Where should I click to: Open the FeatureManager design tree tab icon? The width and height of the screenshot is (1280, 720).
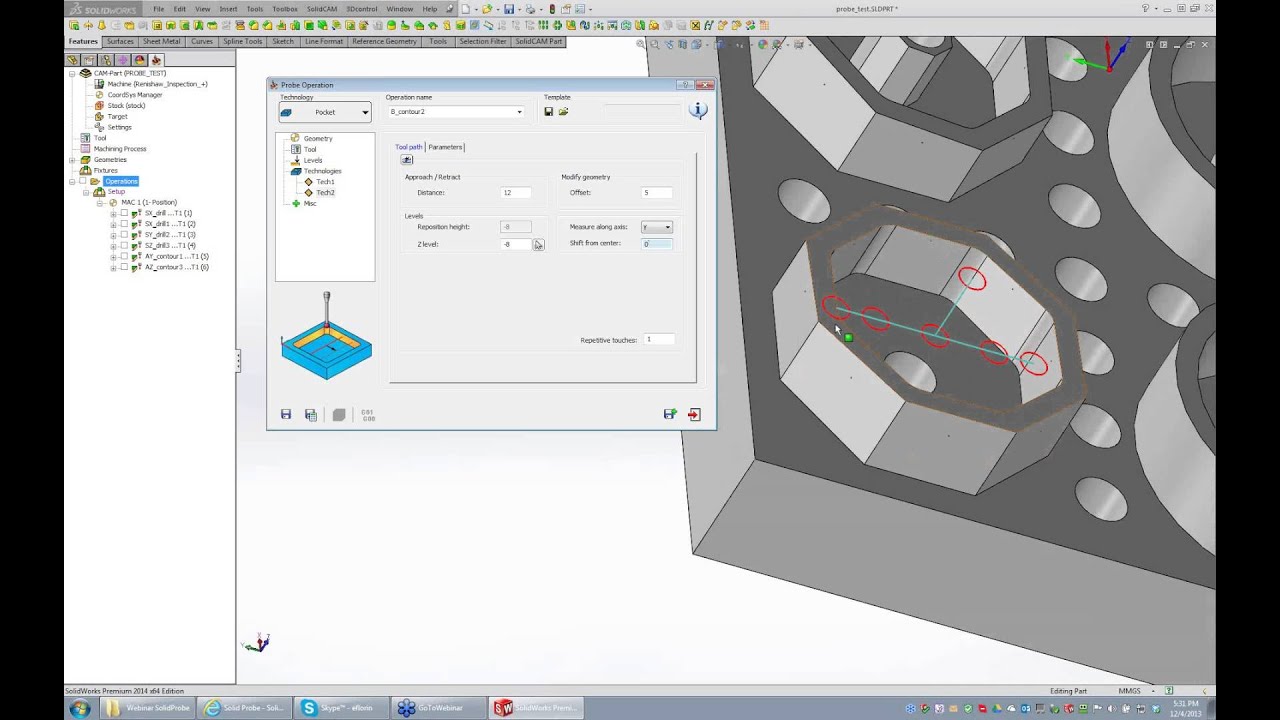click(x=73, y=60)
